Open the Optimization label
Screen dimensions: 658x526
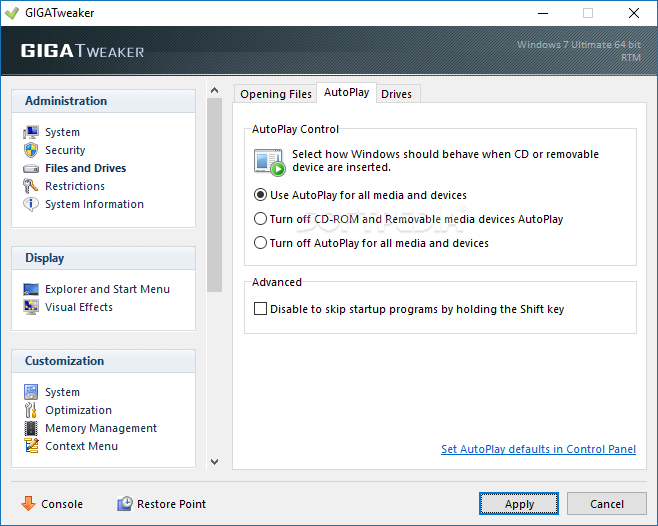click(x=78, y=410)
